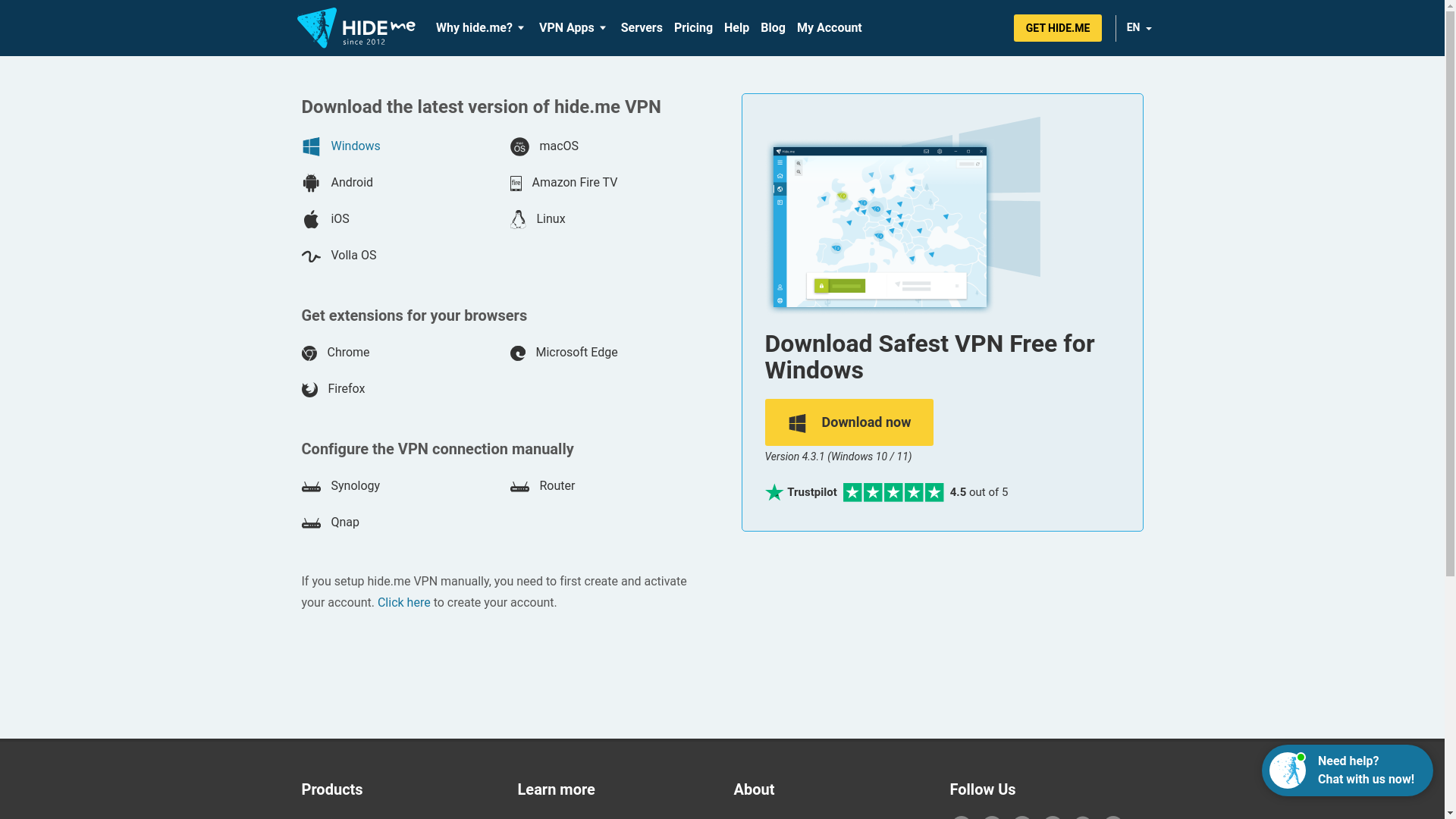The width and height of the screenshot is (1456, 819).
Task: Click Windows icon inside Download now button
Action: click(797, 423)
